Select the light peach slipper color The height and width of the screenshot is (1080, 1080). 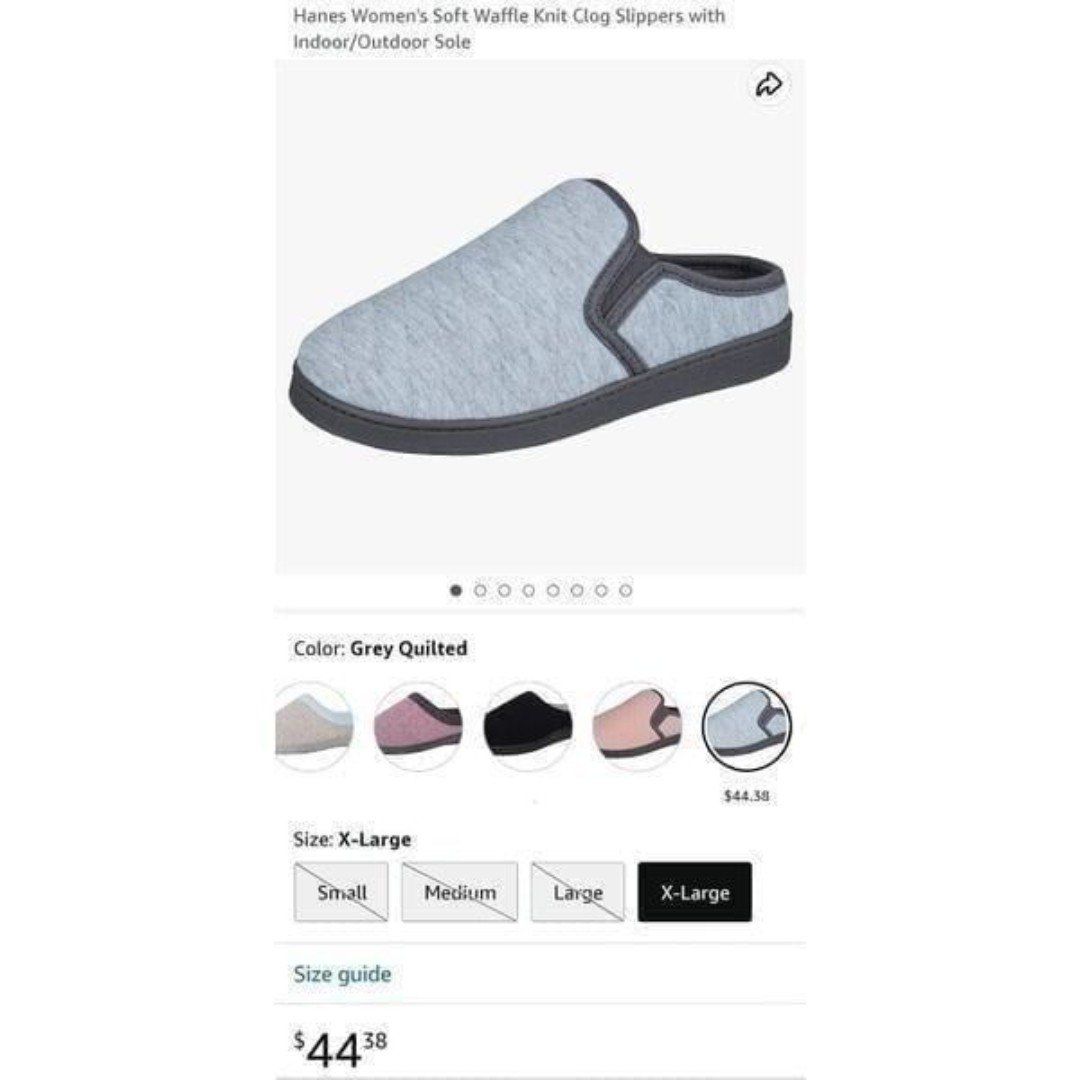pyautogui.click(x=637, y=726)
